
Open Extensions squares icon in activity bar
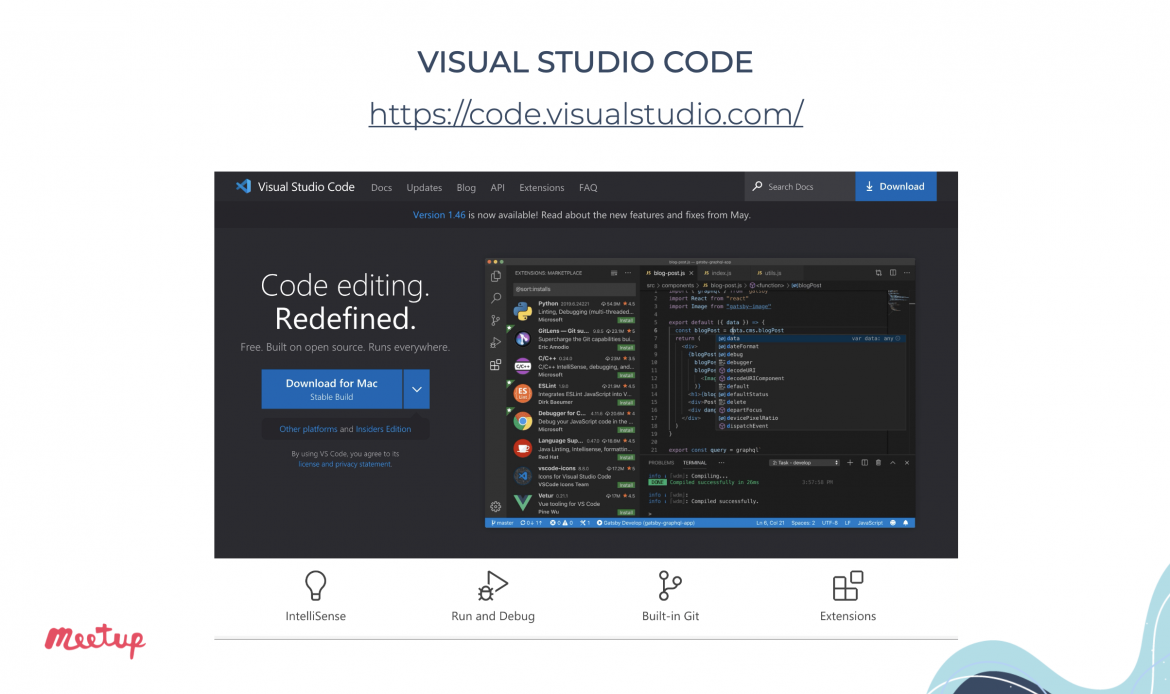(x=495, y=365)
